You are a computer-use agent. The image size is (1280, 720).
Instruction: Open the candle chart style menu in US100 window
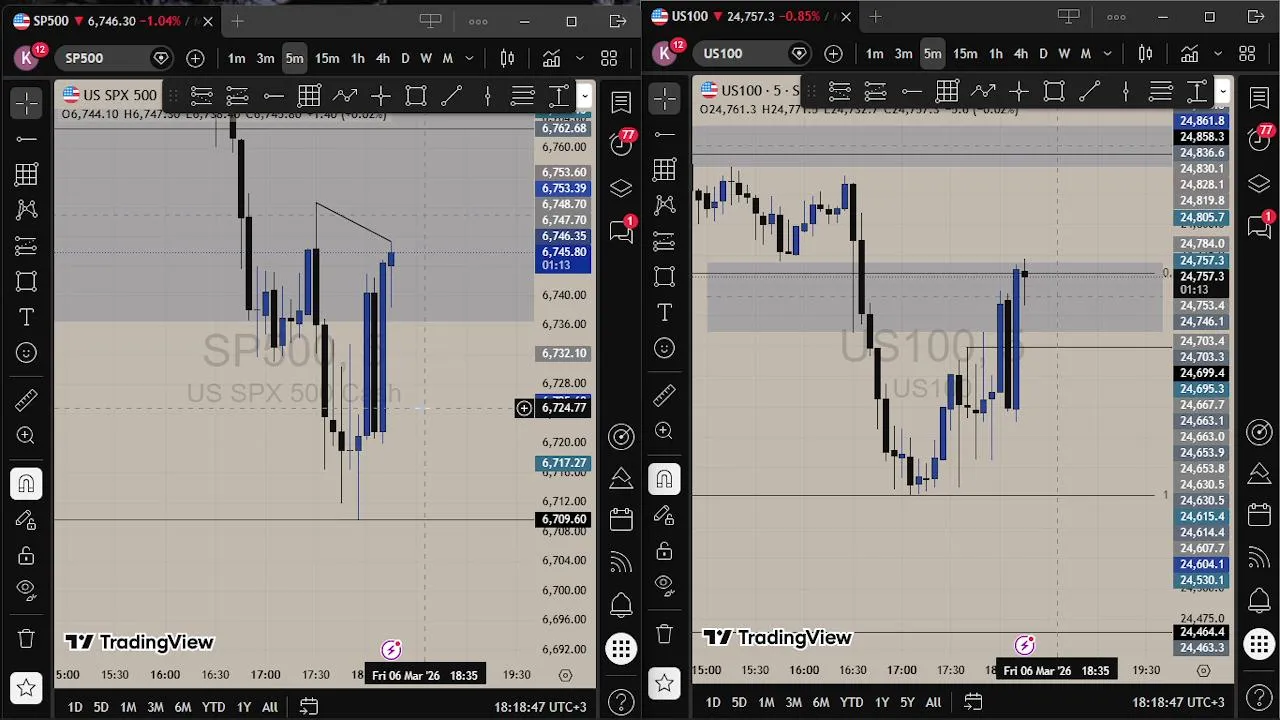click(1145, 54)
